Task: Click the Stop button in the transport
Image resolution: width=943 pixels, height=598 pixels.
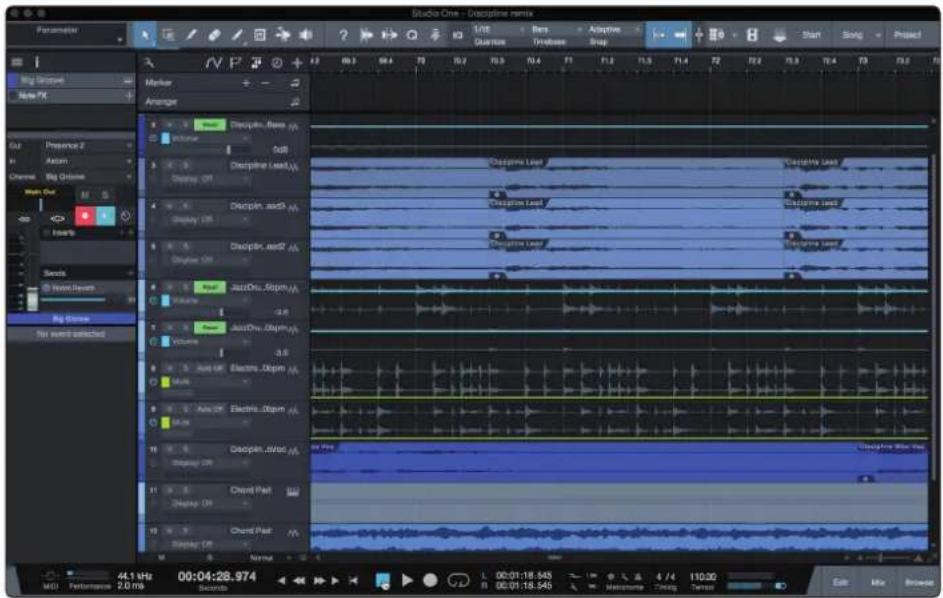Action: coord(382,581)
